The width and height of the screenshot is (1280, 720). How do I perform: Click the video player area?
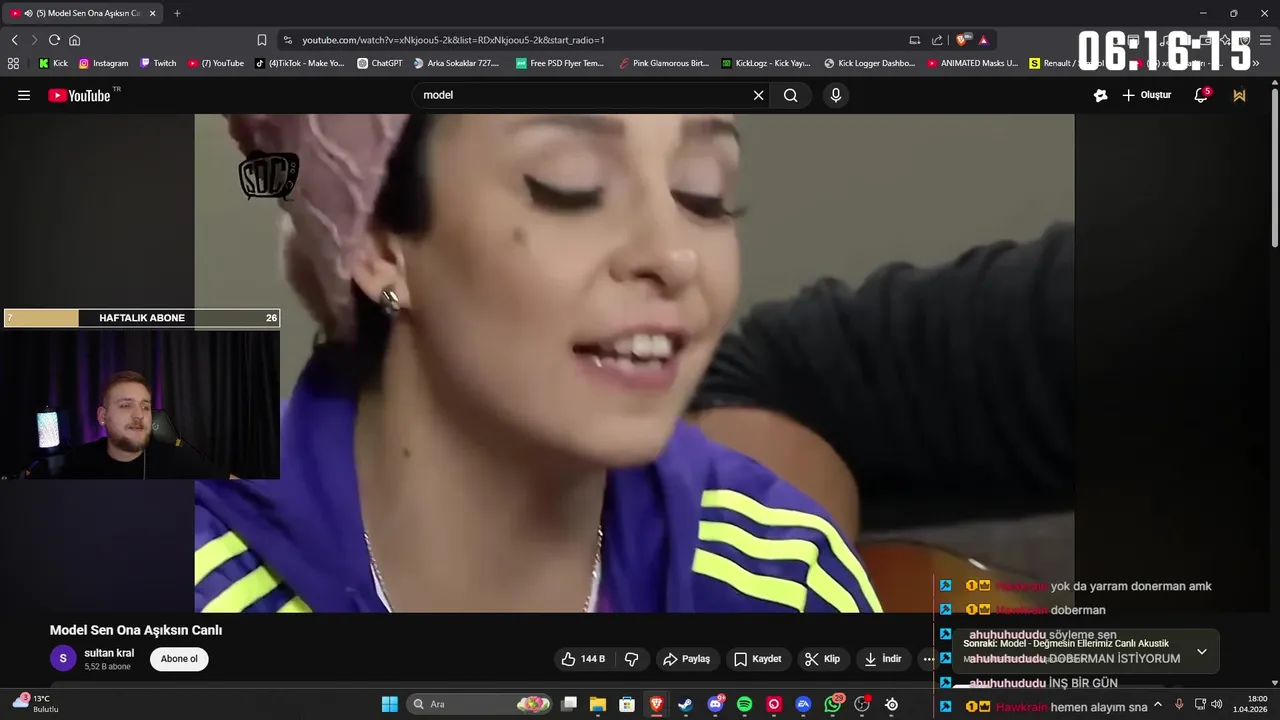(x=634, y=363)
